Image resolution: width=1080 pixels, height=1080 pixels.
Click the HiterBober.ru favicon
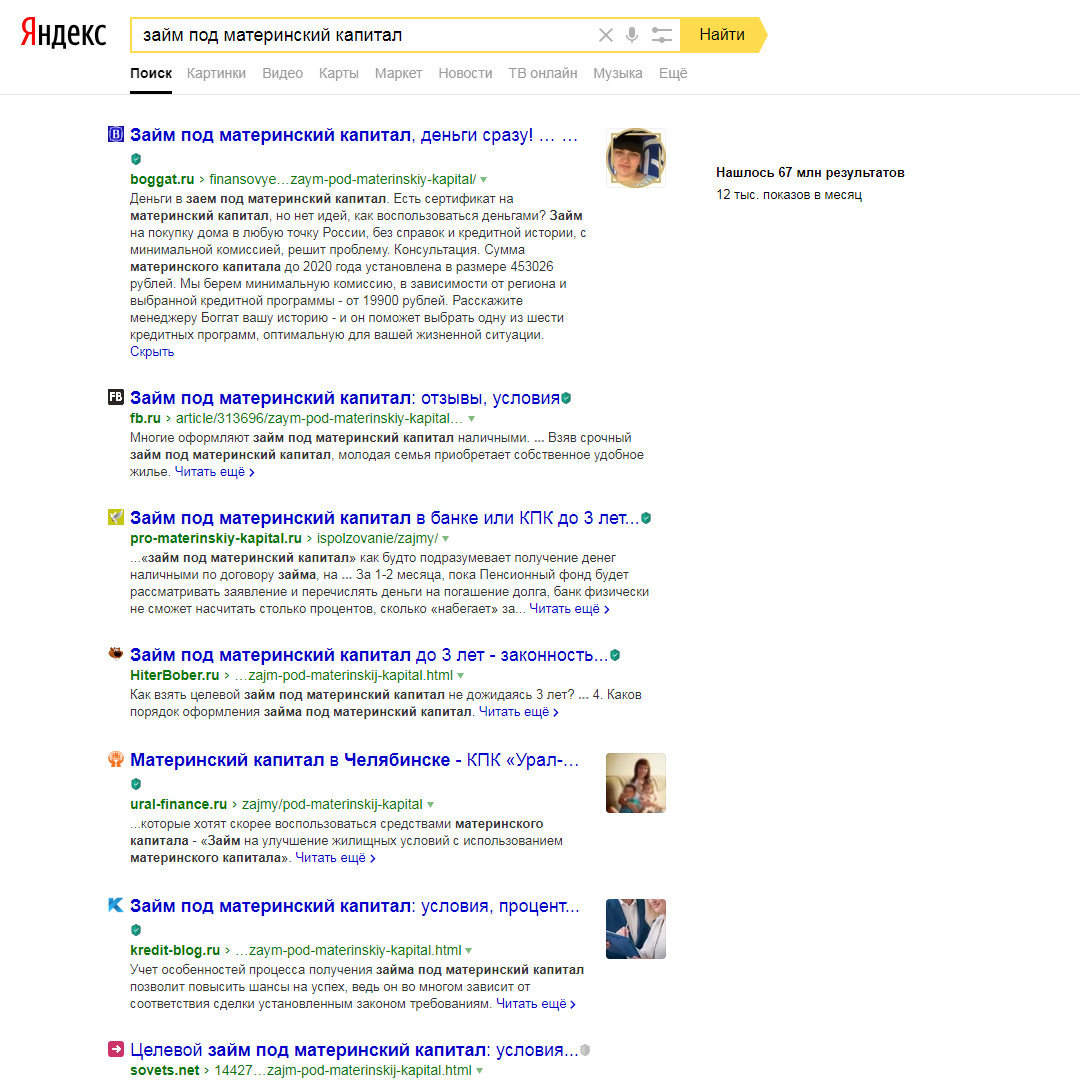pos(116,653)
